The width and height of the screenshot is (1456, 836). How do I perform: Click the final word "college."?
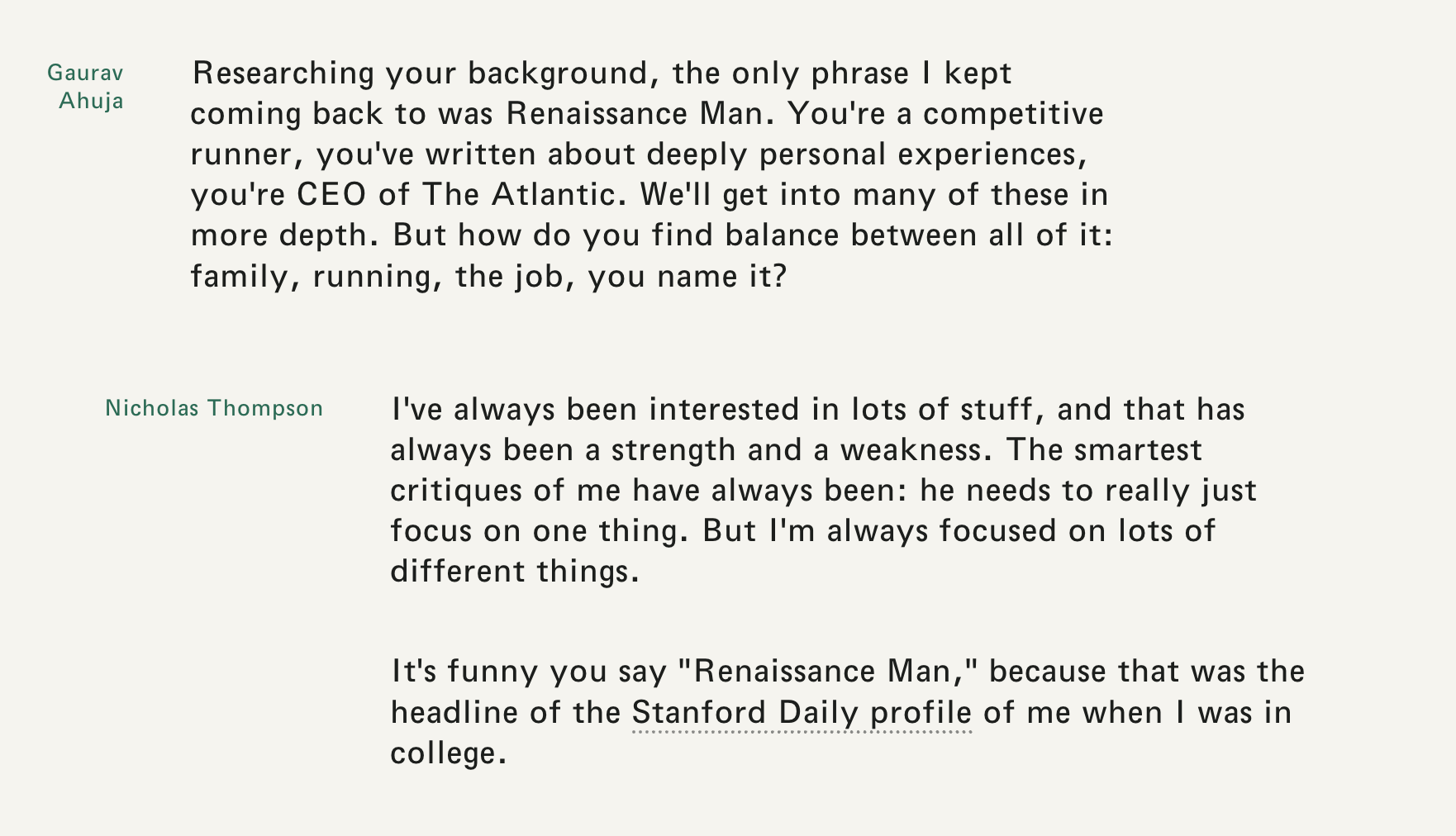tap(448, 753)
